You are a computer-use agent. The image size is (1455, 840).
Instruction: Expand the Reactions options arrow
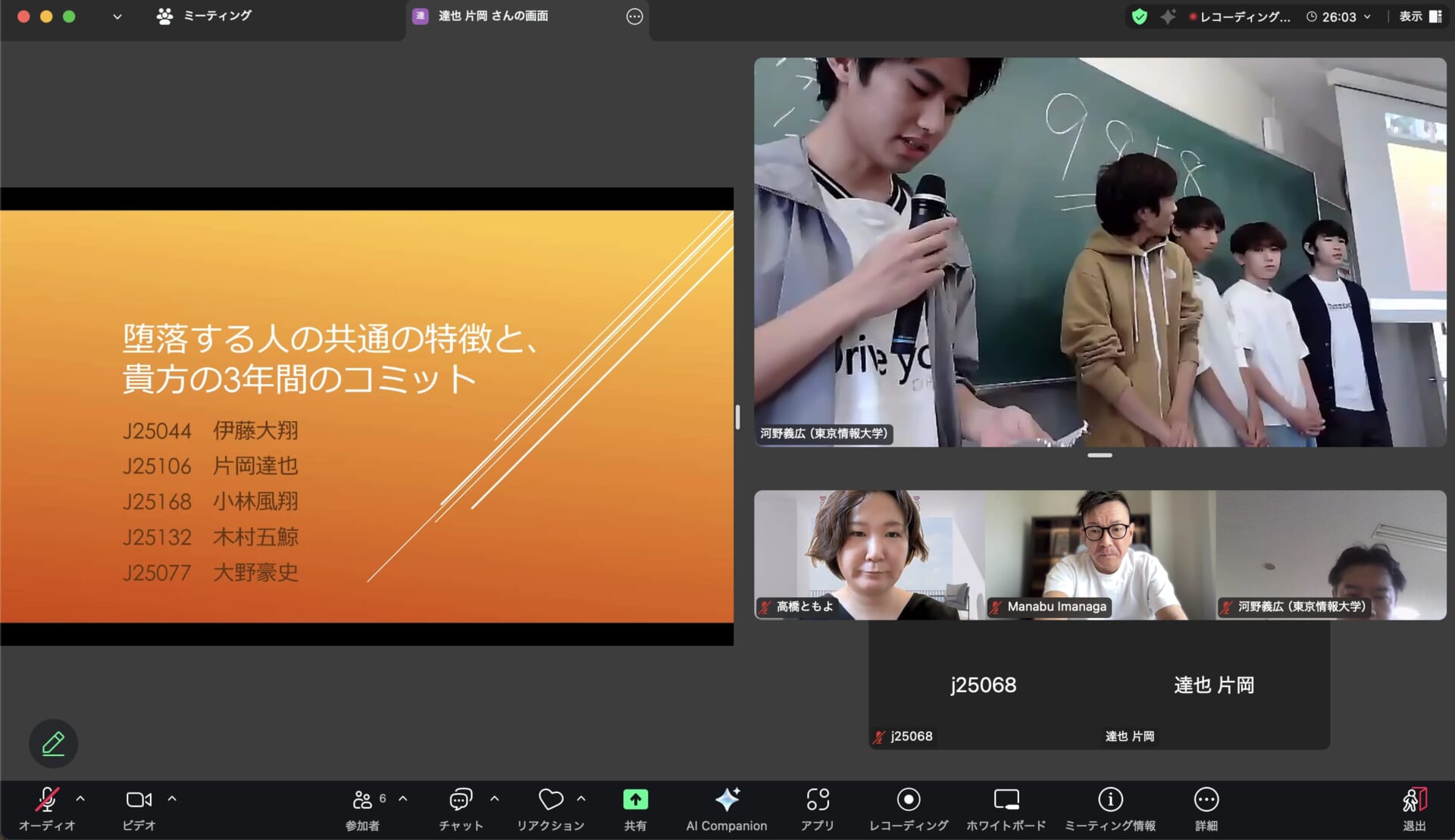pyautogui.click(x=581, y=798)
